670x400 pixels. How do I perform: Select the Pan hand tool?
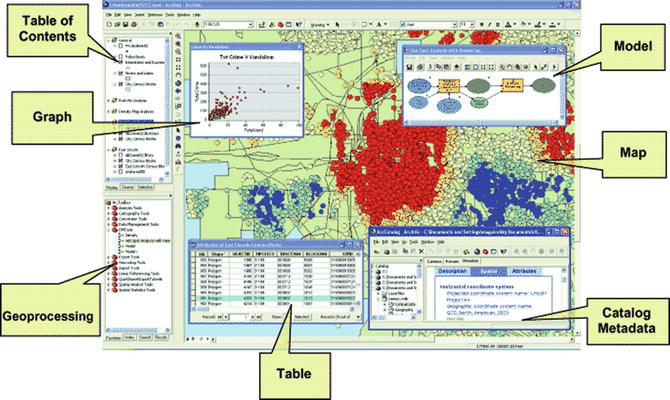pos(178,75)
